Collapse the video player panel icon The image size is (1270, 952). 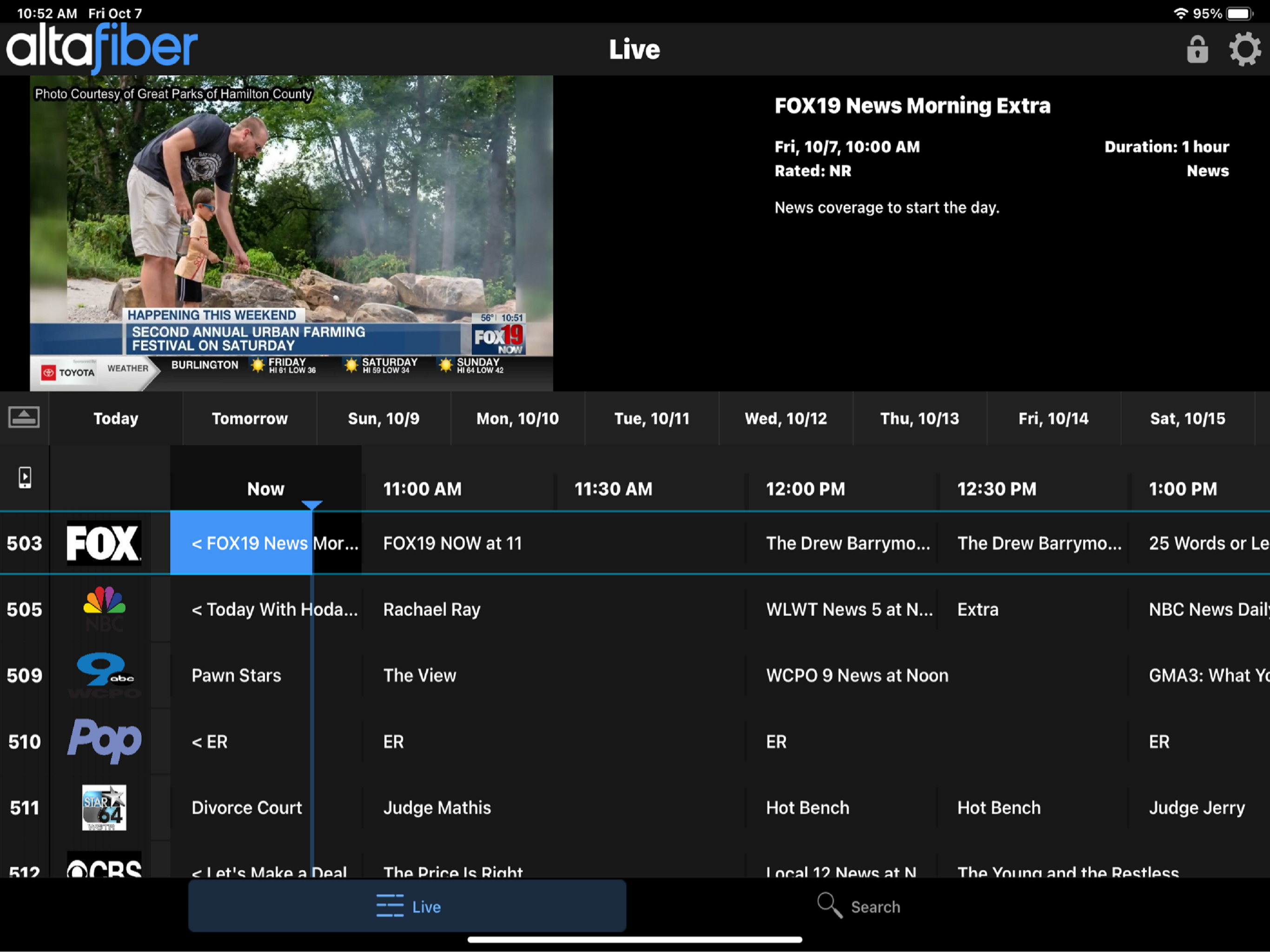coord(24,417)
